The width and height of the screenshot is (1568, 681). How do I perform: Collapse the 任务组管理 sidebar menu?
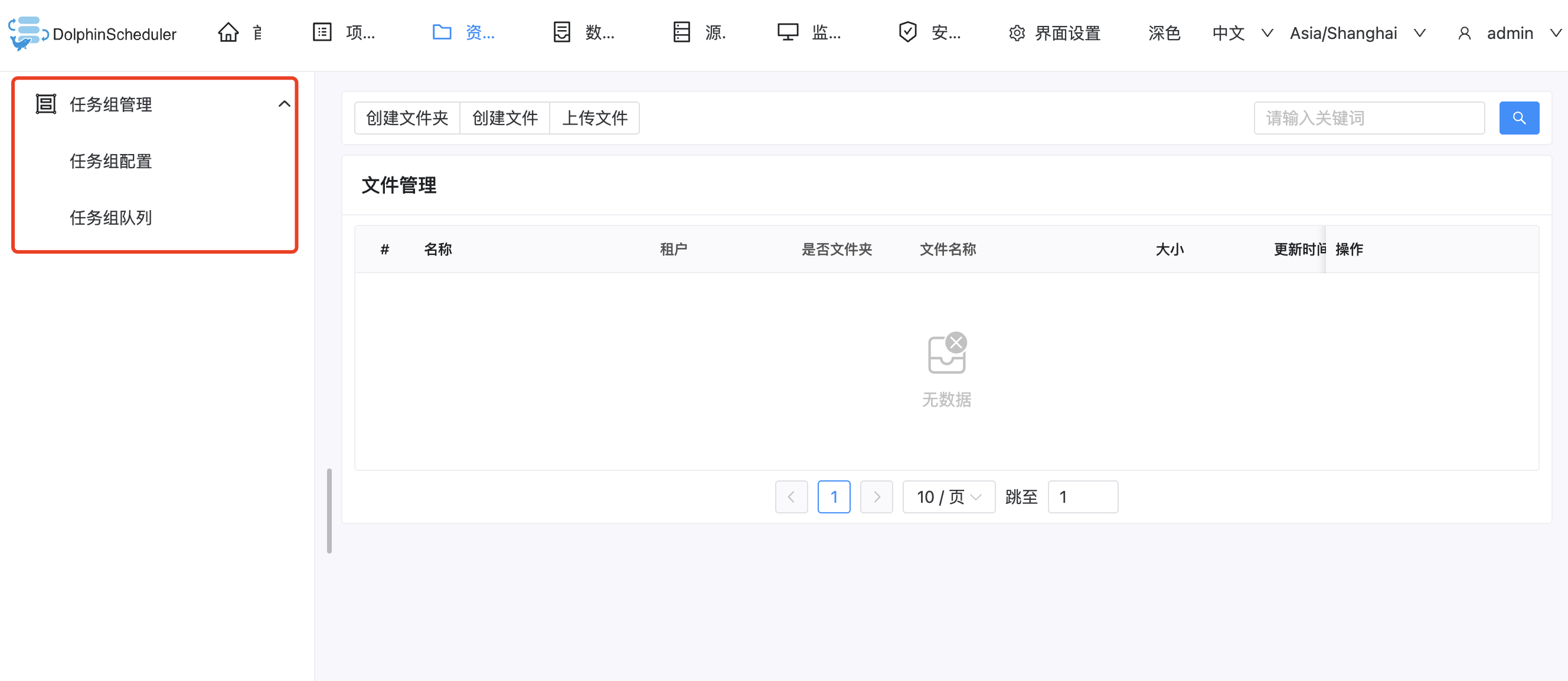(x=283, y=104)
